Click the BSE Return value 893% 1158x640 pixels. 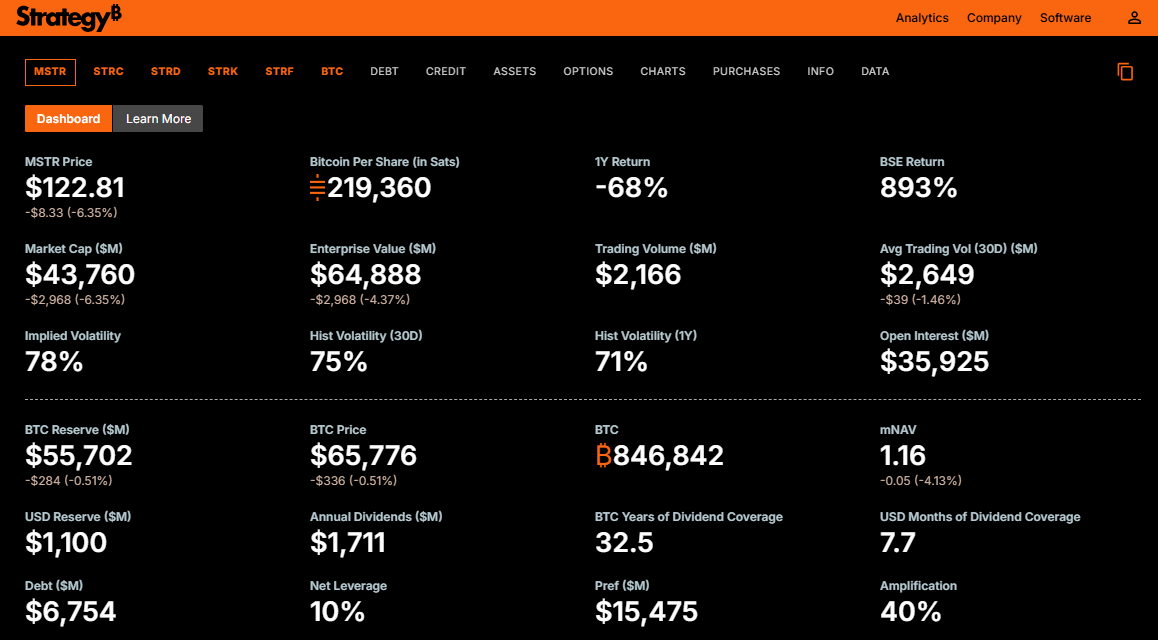coord(918,187)
